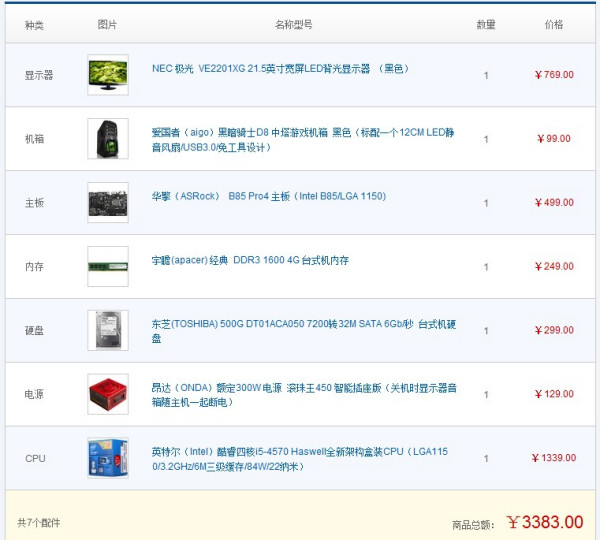
Task: Click the quantity 1 in the 内存 row
Action: click(x=486, y=267)
